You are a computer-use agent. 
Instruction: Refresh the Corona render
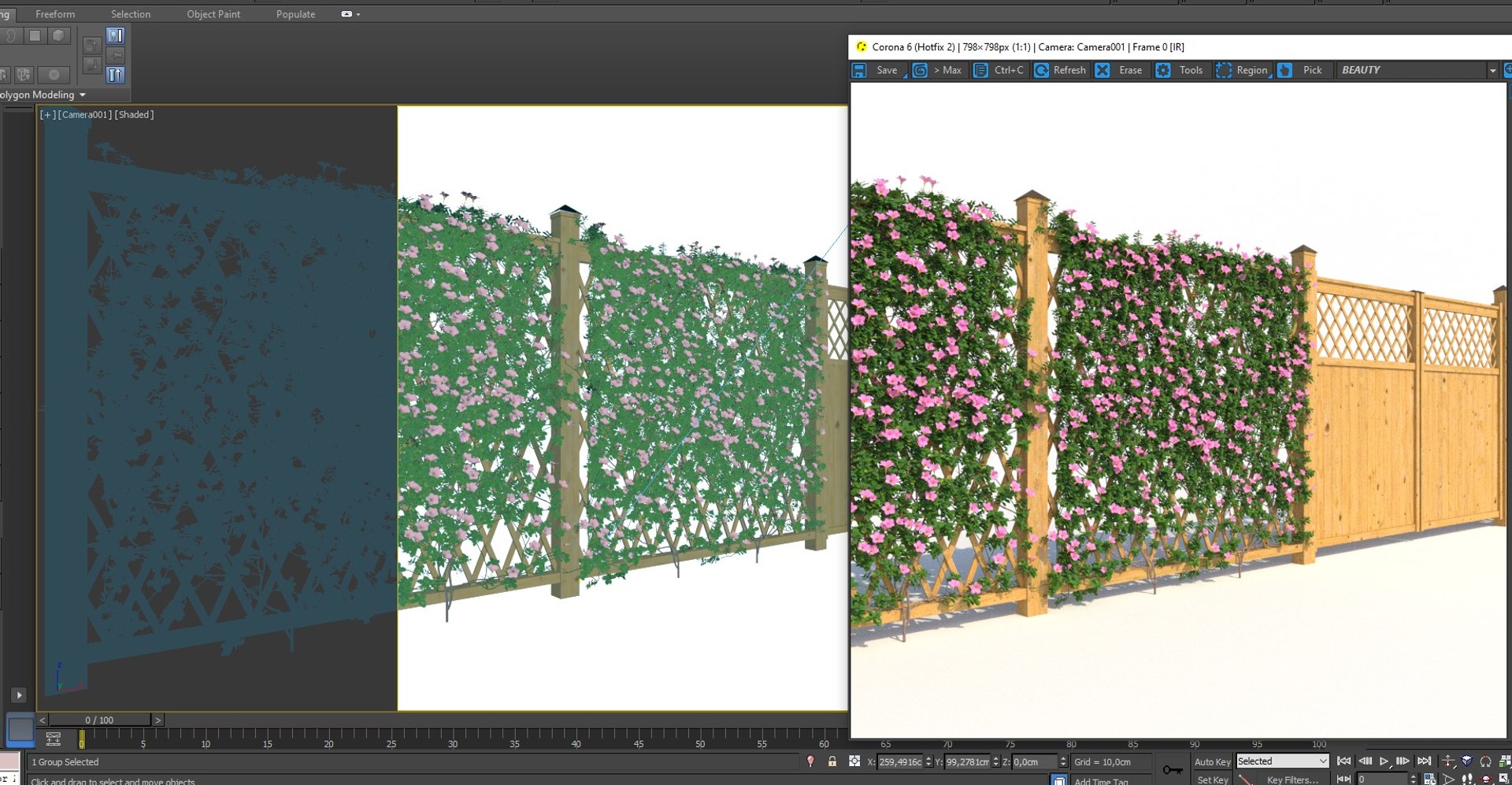click(1060, 70)
